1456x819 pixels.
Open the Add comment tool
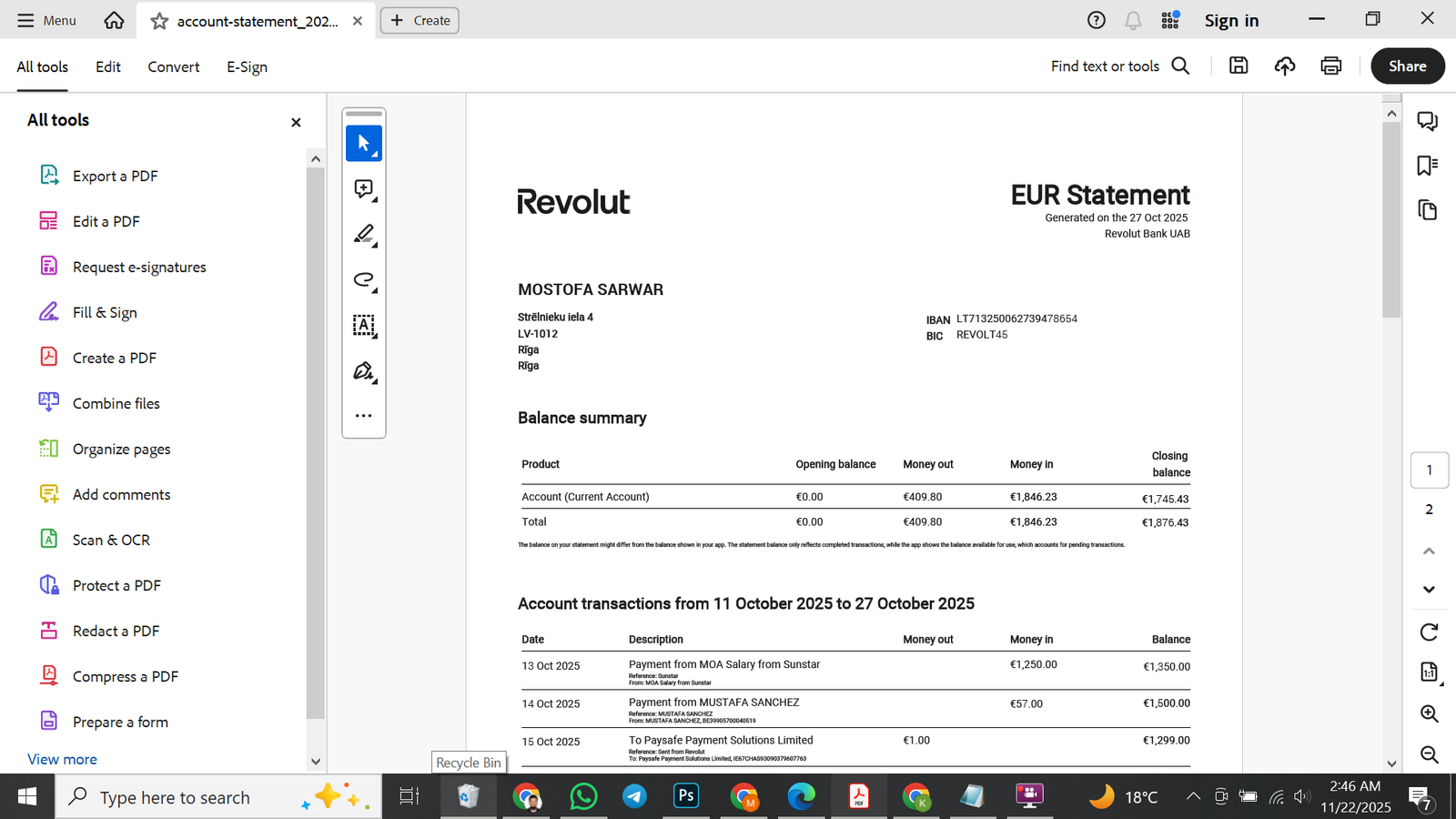[x=363, y=188]
